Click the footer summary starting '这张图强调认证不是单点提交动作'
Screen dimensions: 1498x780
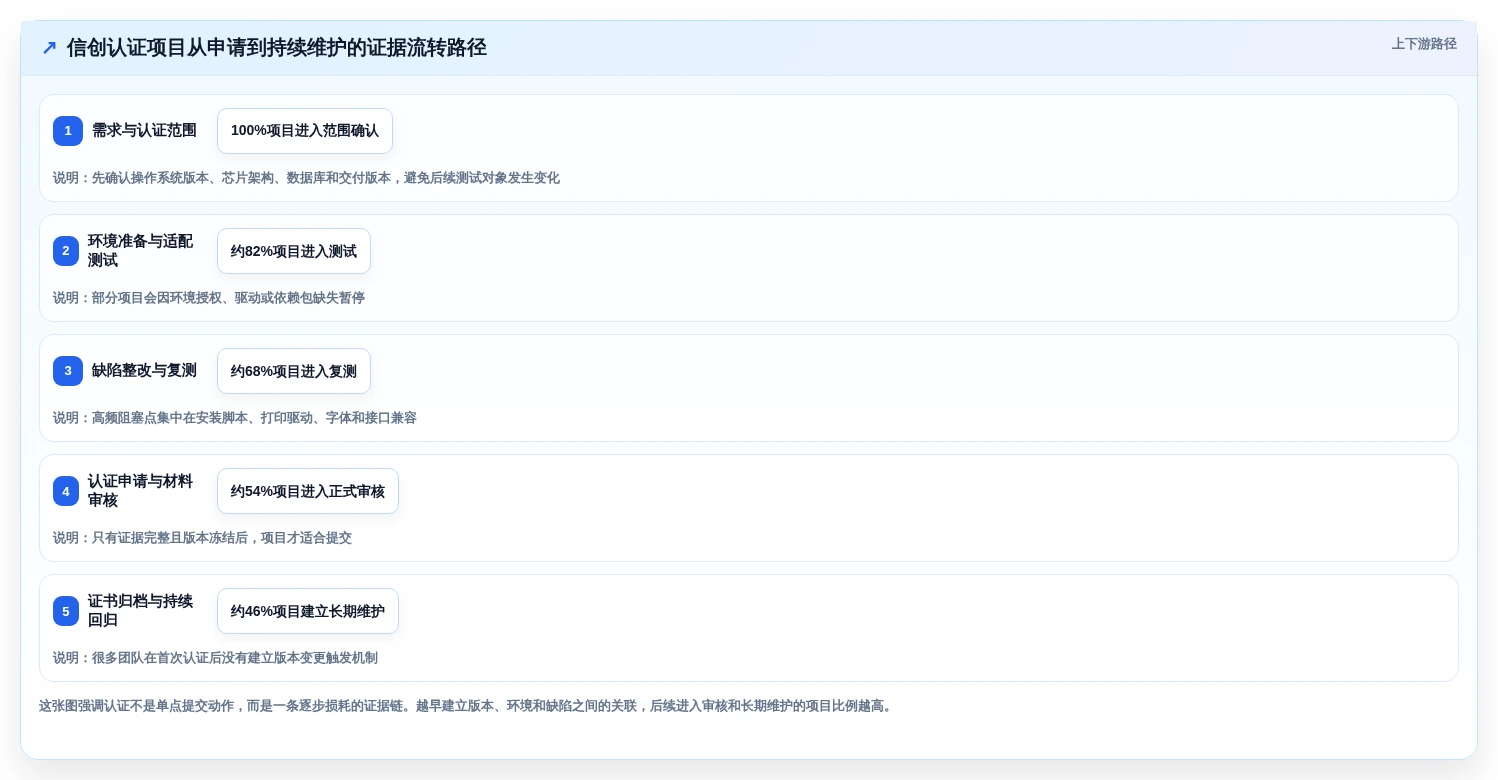pyautogui.click(x=467, y=706)
